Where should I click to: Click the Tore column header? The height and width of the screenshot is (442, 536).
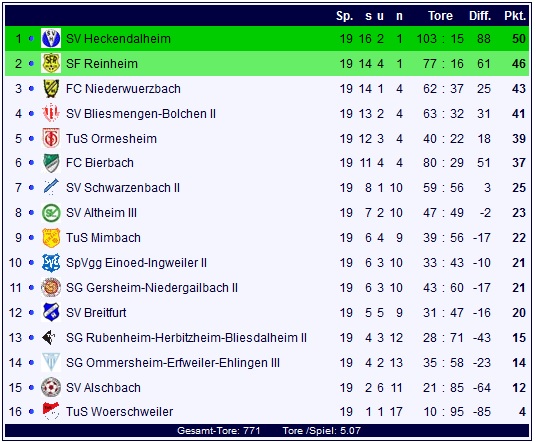click(440, 16)
